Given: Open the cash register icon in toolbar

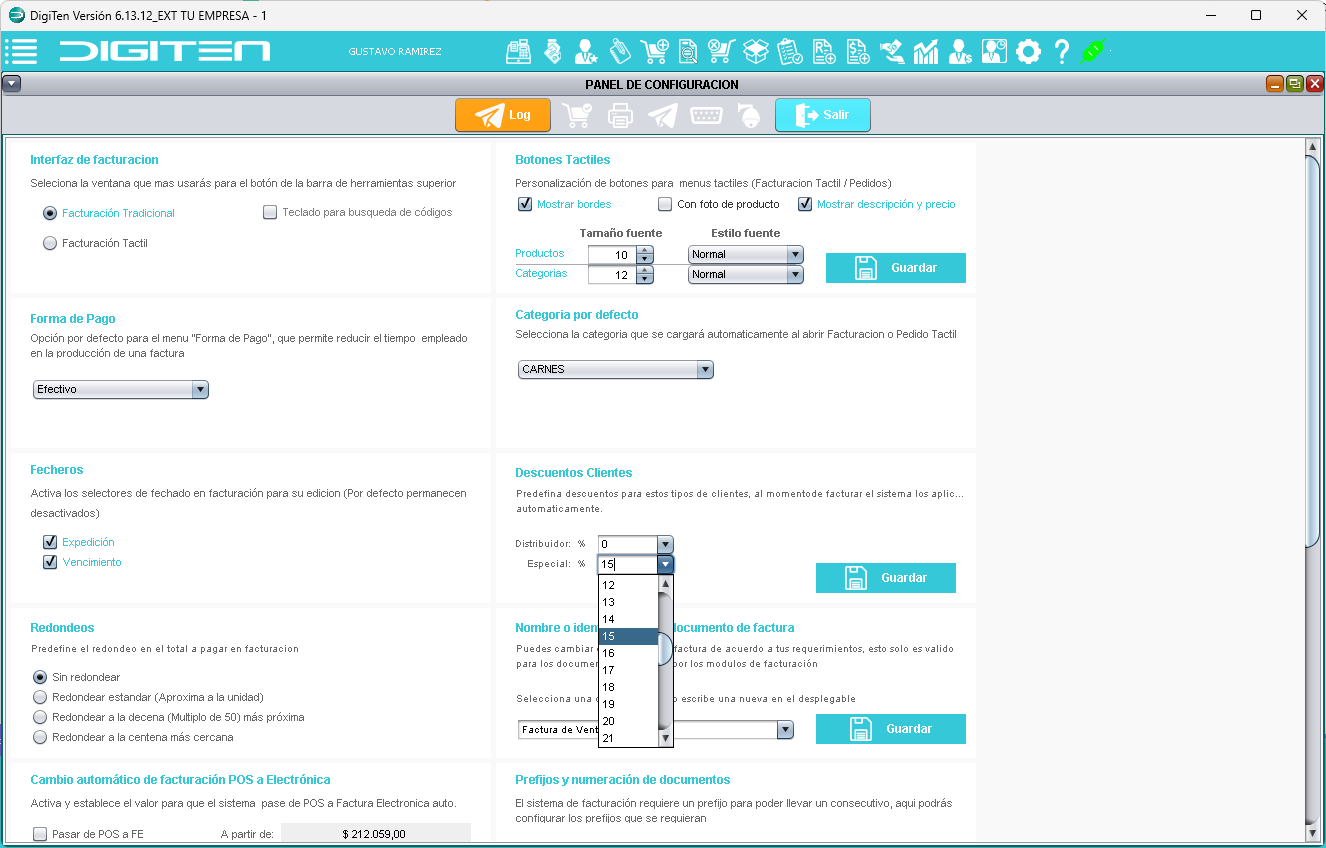Looking at the screenshot, I should click(x=518, y=51).
